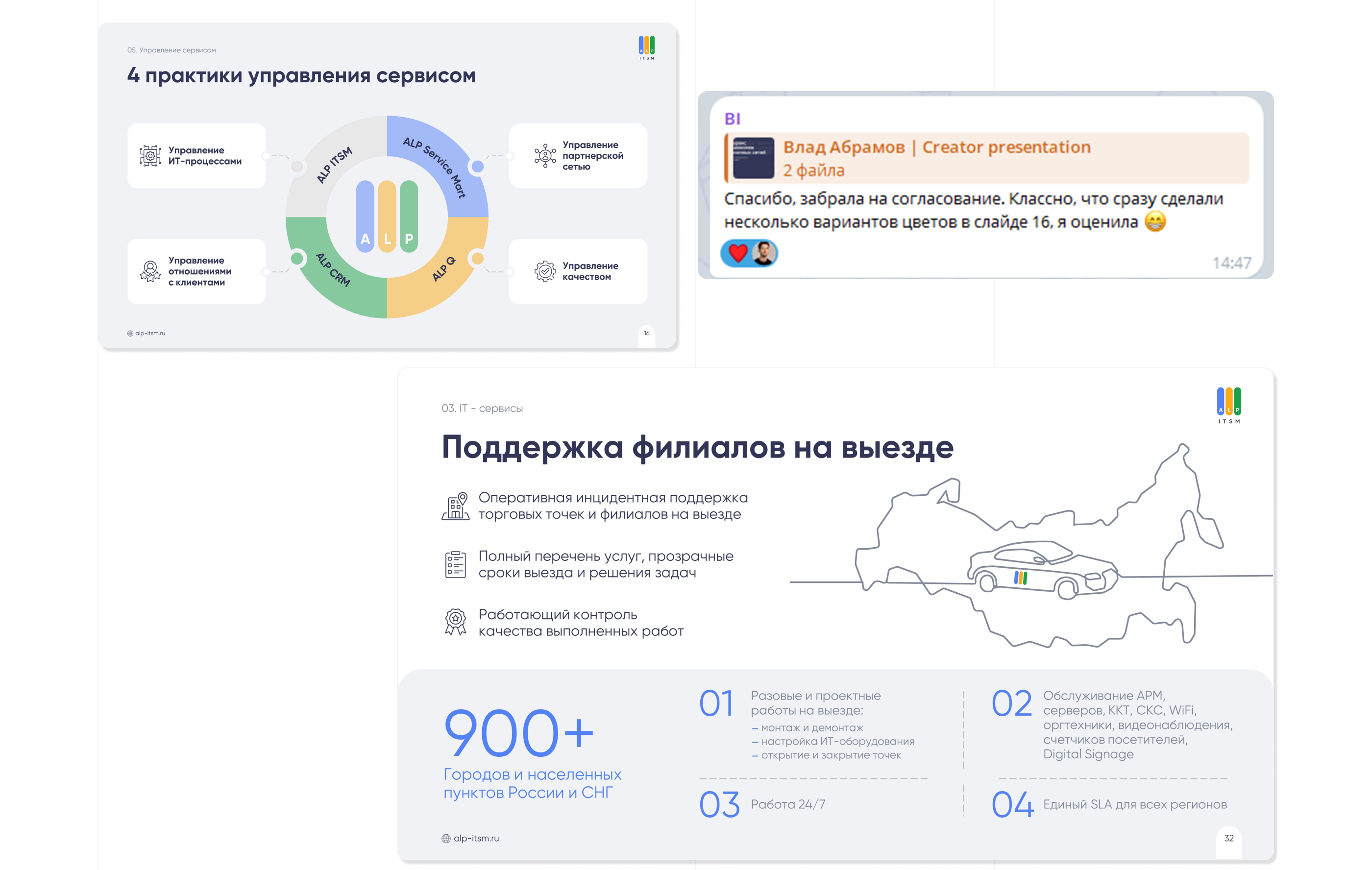Click the client relations badge icon
Viewport: 1372px width, 870px height.
[150, 271]
